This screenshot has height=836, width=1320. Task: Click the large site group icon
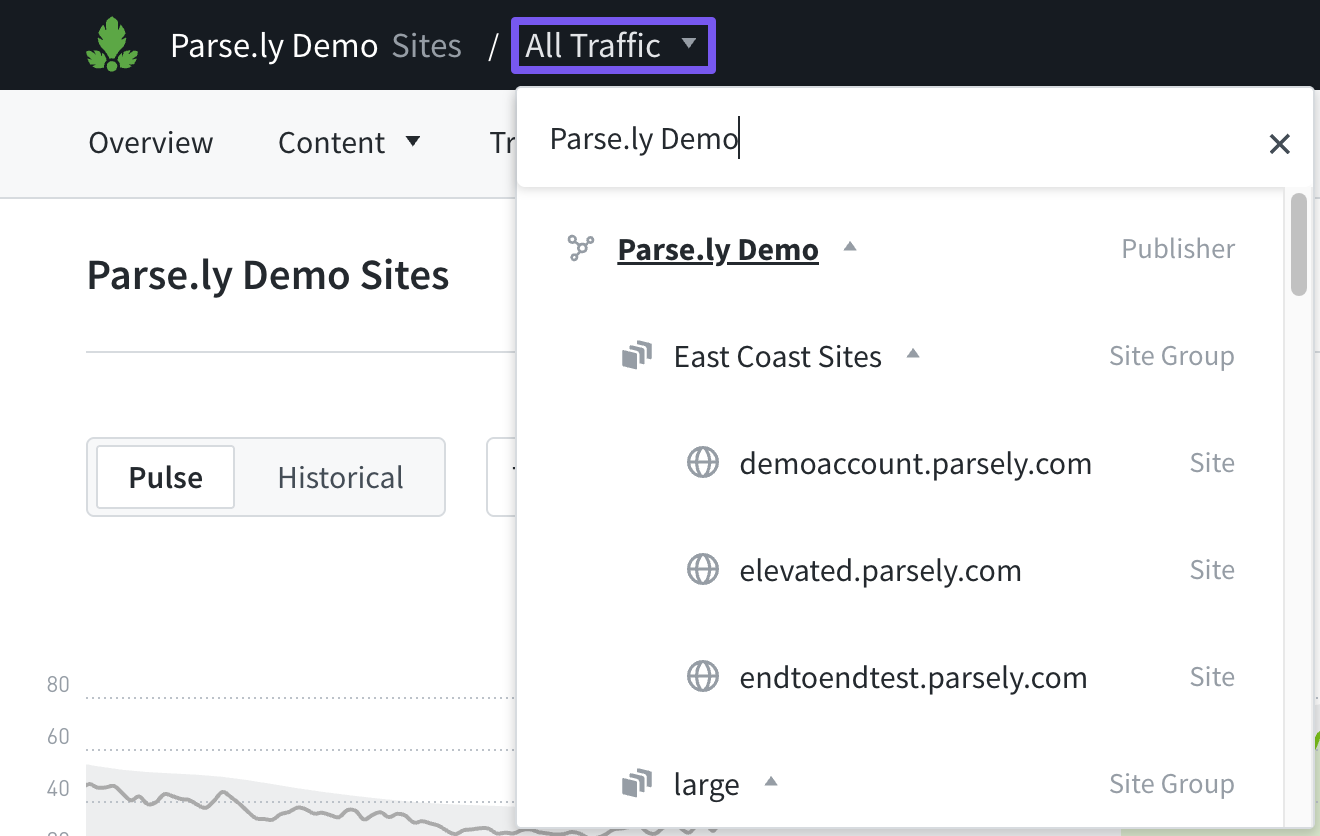(x=636, y=784)
